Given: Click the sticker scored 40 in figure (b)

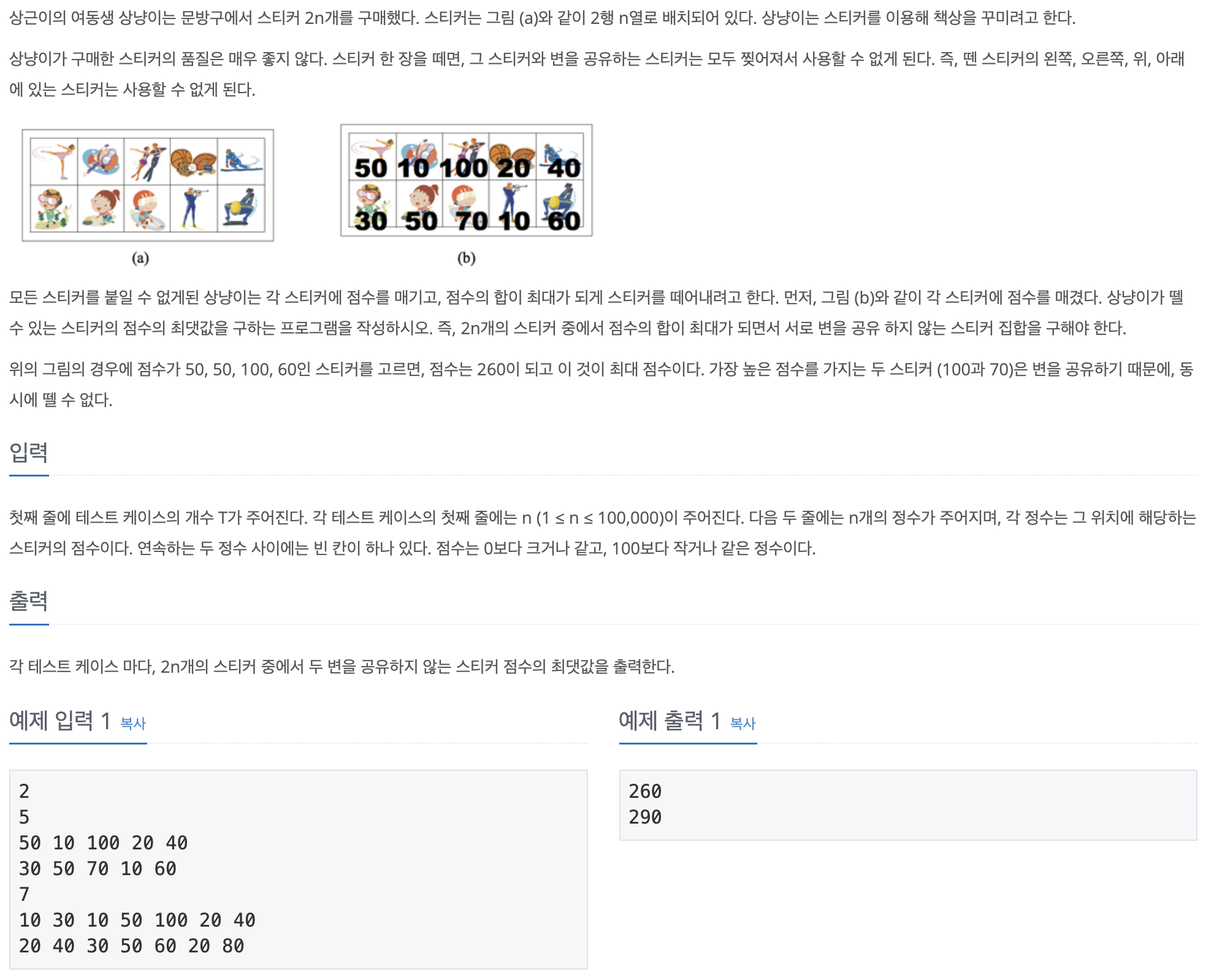Looking at the screenshot, I should click(560, 157).
